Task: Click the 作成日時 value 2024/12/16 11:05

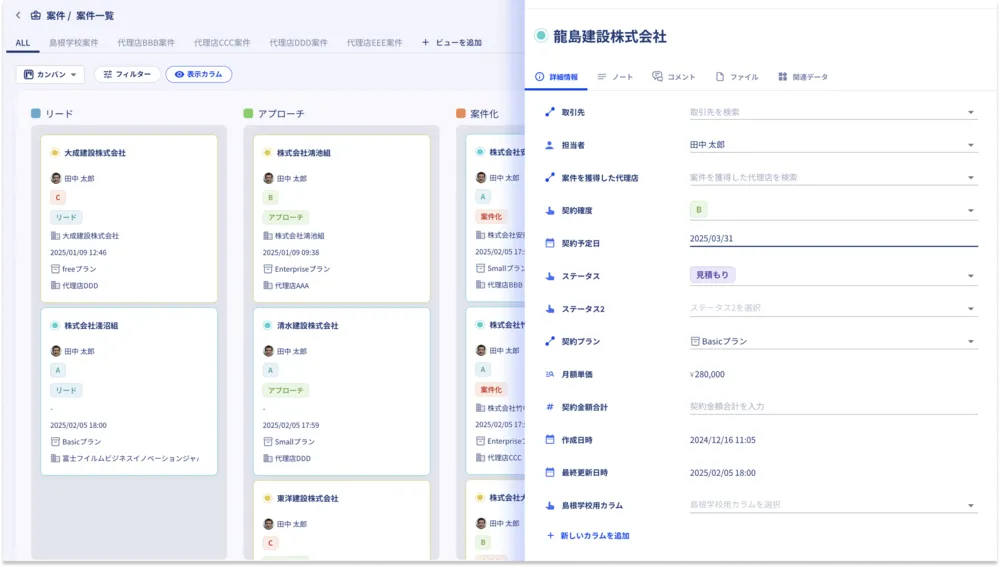Action: (x=723, y=440)
